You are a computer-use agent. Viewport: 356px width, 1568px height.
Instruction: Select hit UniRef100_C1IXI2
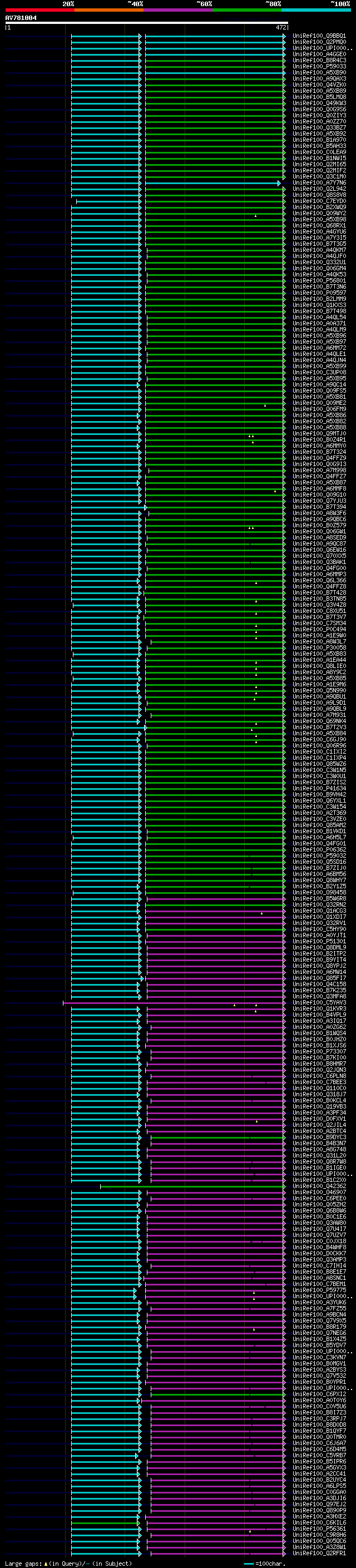[319, 752]
